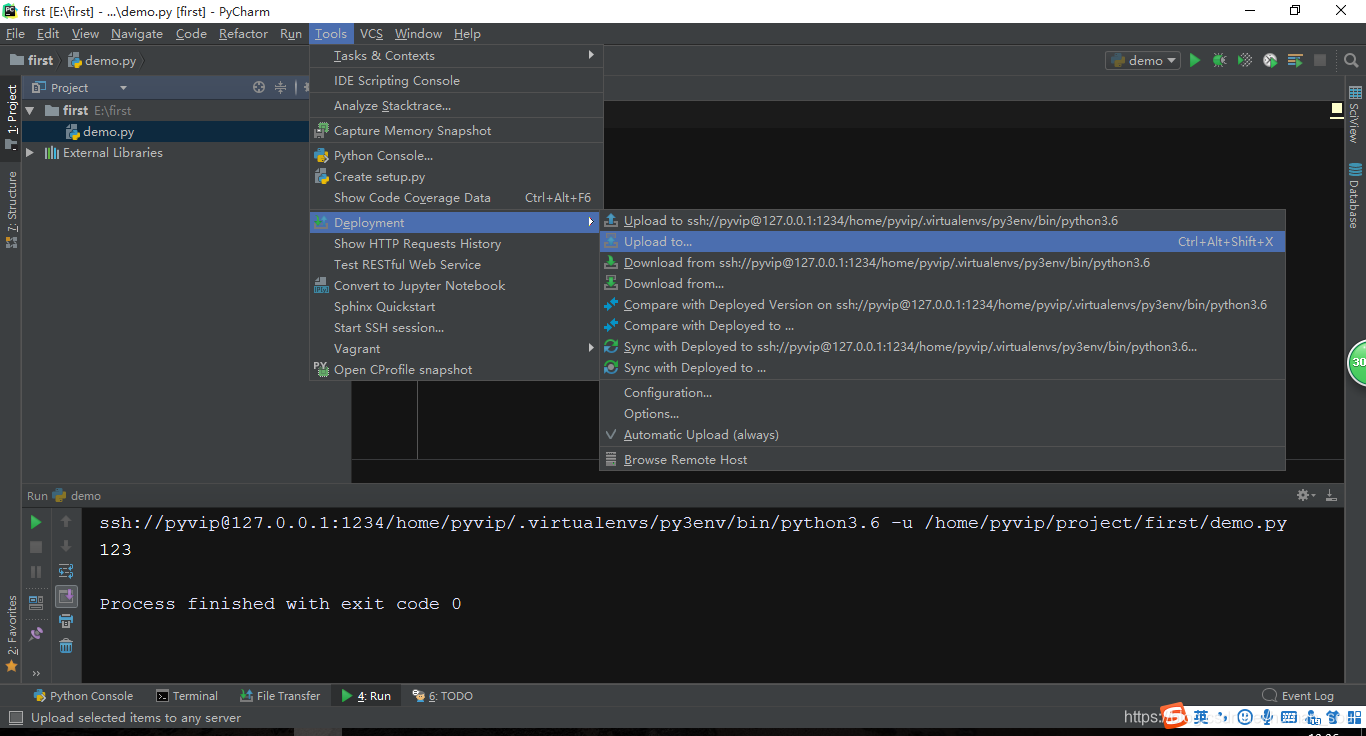Open the Refactor menu
This screenshot has width=1366, height=736.
[243, 34]
